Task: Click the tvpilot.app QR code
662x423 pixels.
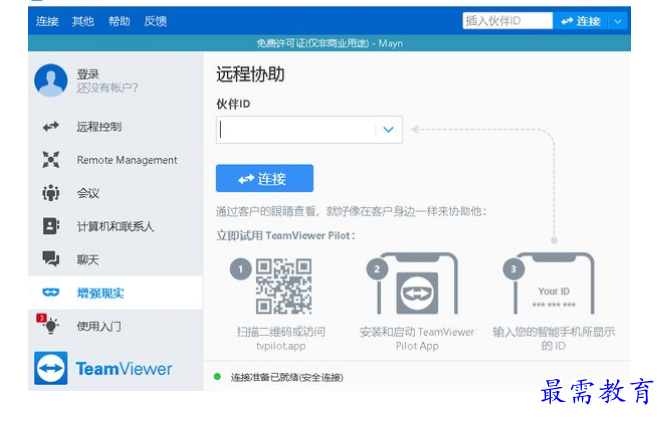Action: [284, 286]
